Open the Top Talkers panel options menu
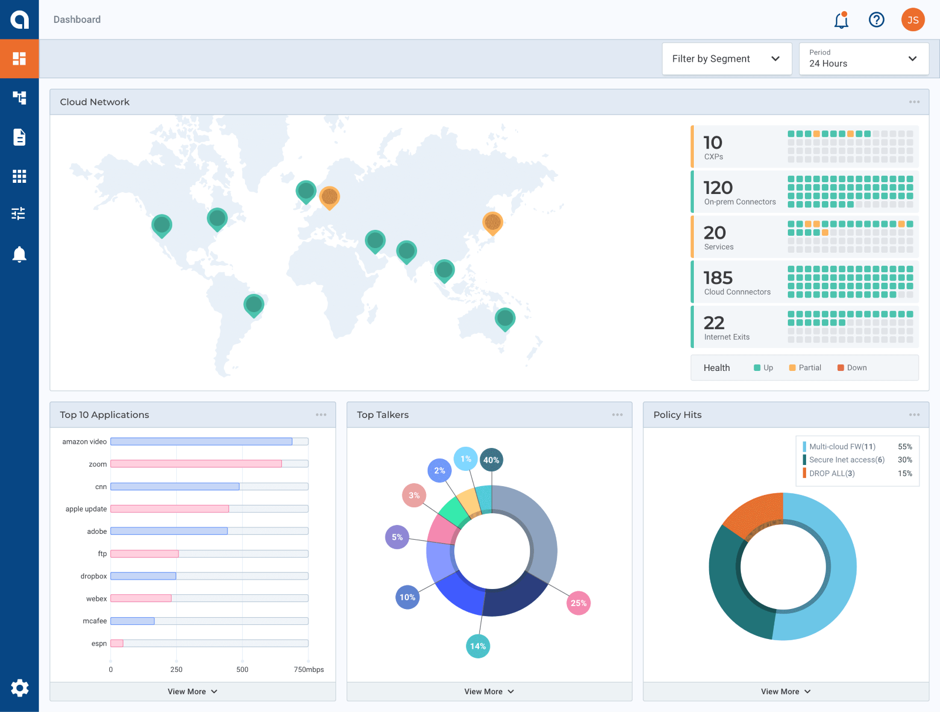940x712 pixels. [x=617, y=415]
